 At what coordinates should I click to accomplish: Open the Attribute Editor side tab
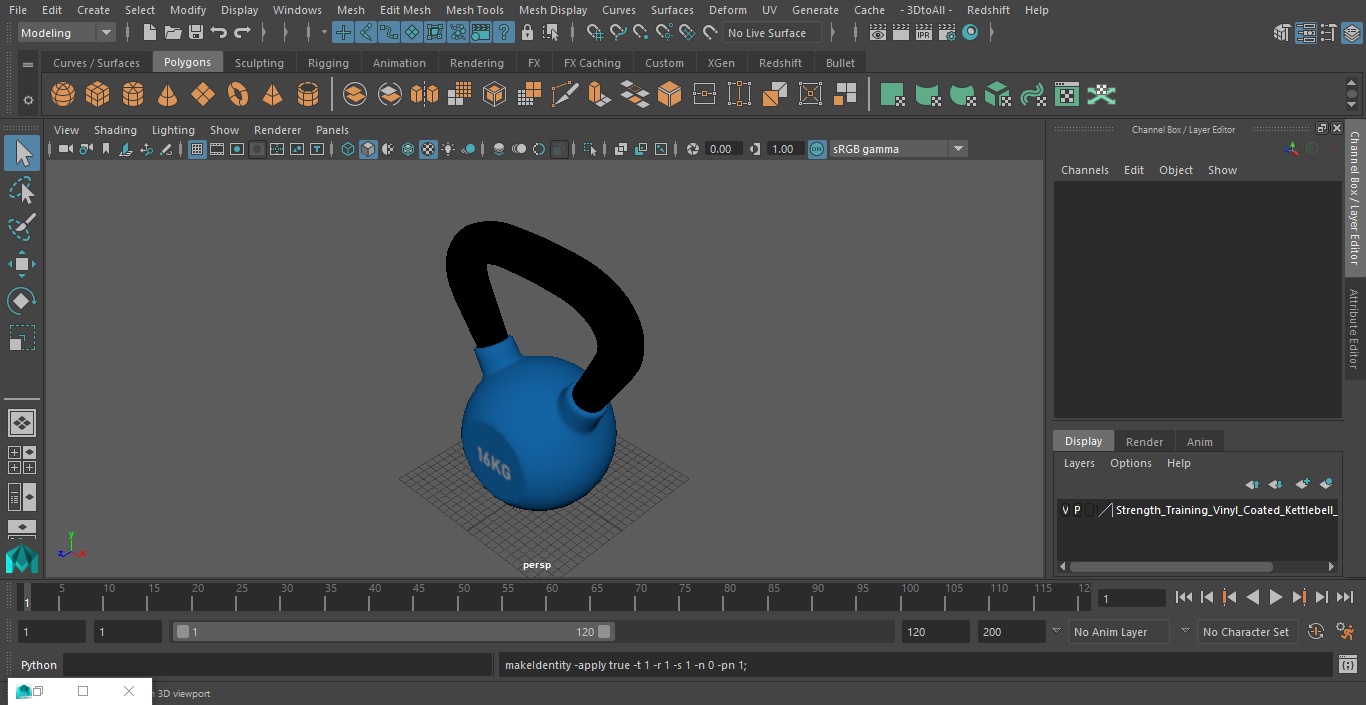coord(1354,329)
